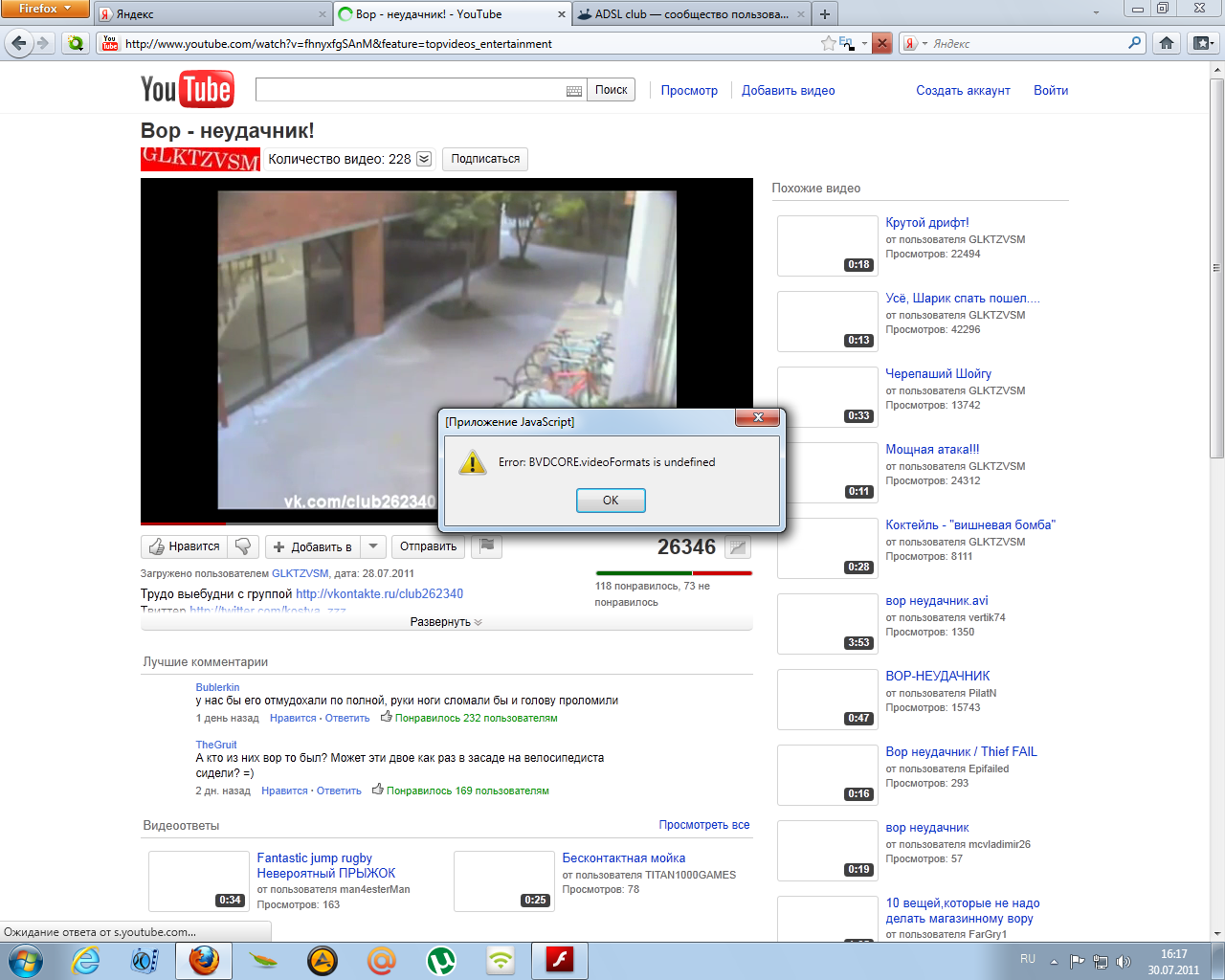The image size is (1225, 980).
Task: Open the Черепаший Шойгу related video
Action: pyautogui.click(x=938, y=373)
